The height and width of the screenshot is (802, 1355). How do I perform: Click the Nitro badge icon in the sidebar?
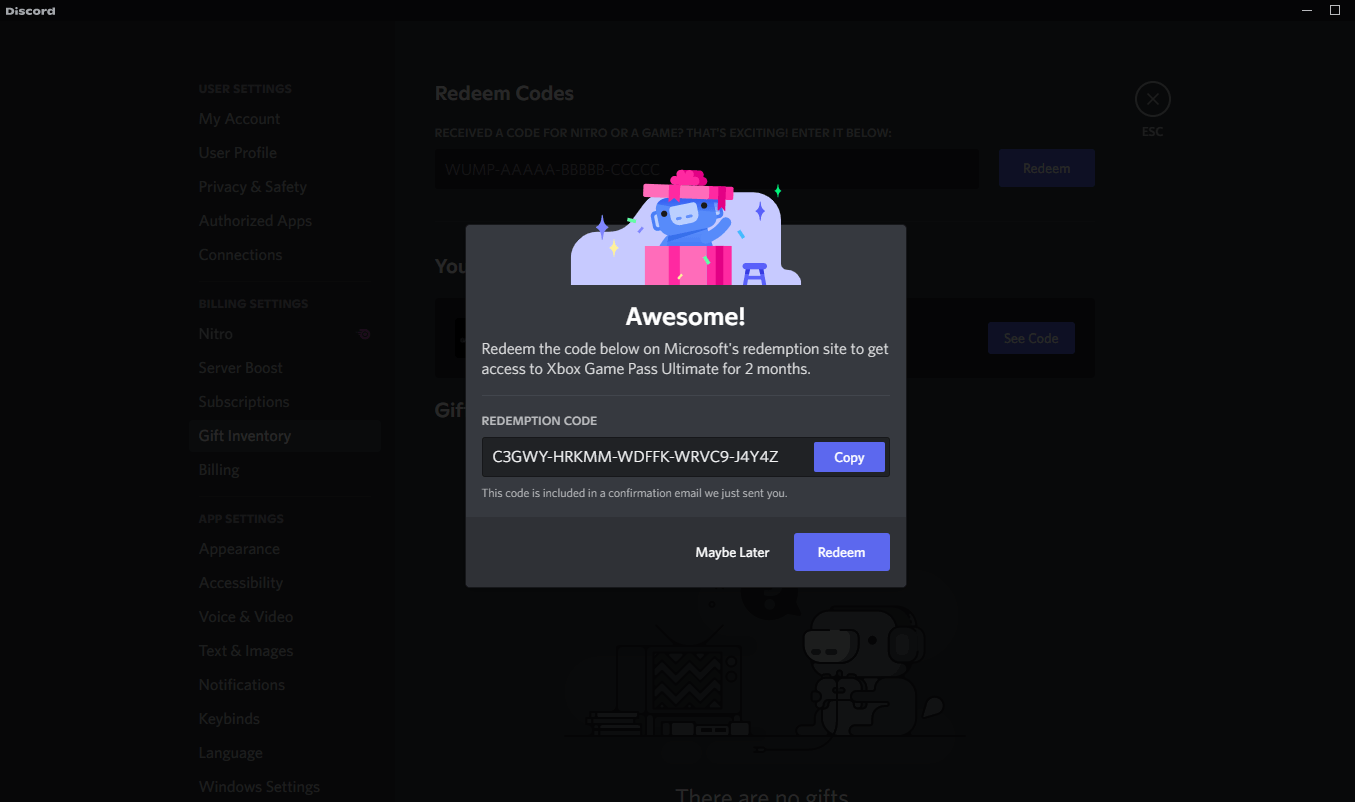(x=365, y=334)
